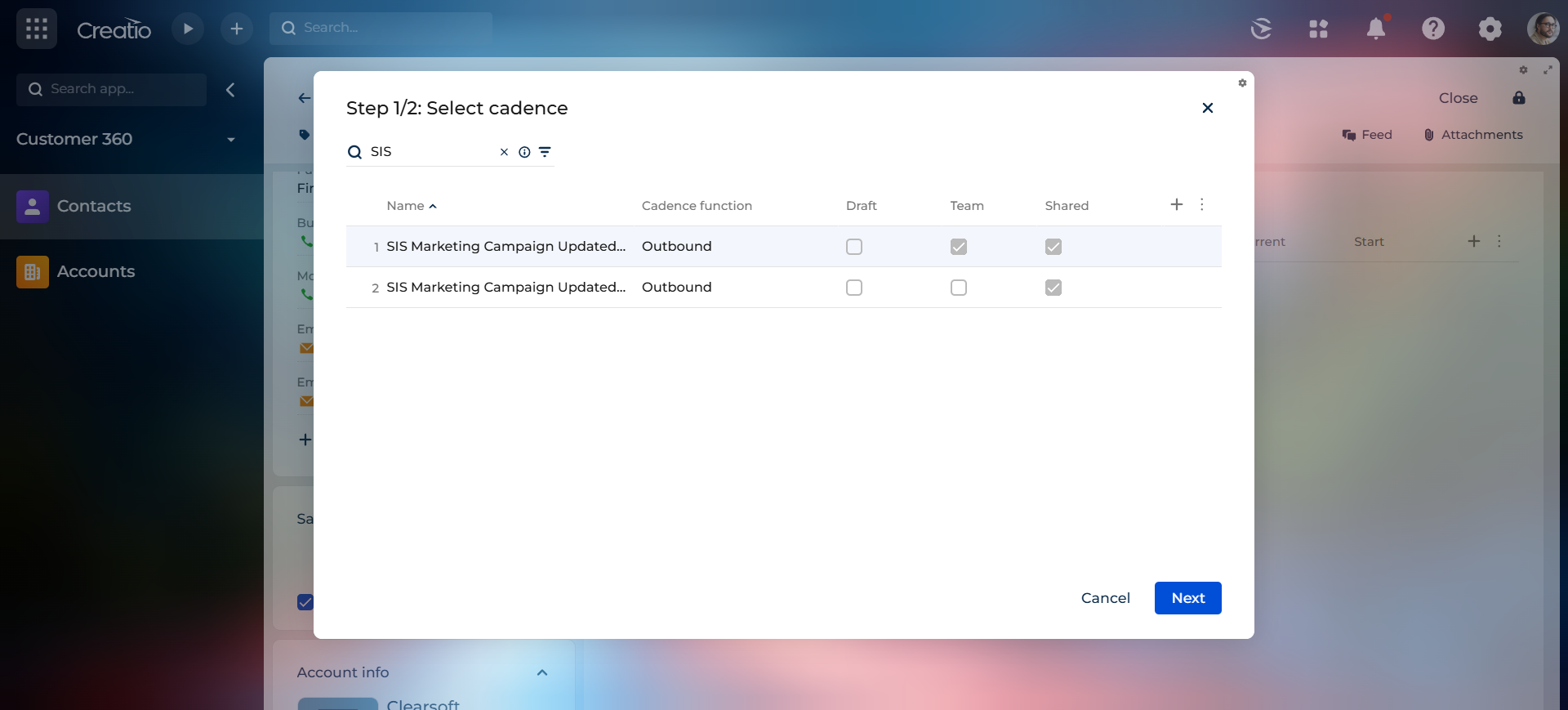The width and height of the screenshot is (1568, 710).
Task: Open cadence list three-dot menu
Action: (x=1202, y=204)
